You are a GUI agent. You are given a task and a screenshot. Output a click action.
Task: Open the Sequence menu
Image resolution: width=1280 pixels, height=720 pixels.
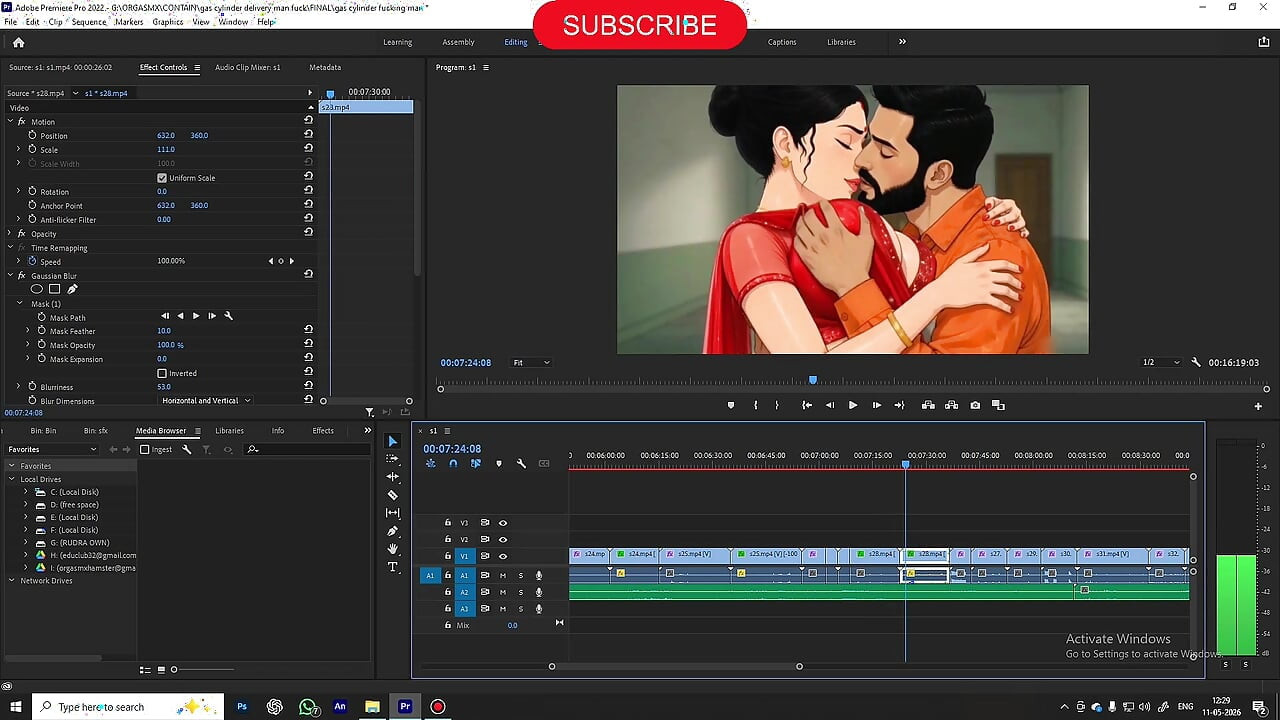coord(89,21)
